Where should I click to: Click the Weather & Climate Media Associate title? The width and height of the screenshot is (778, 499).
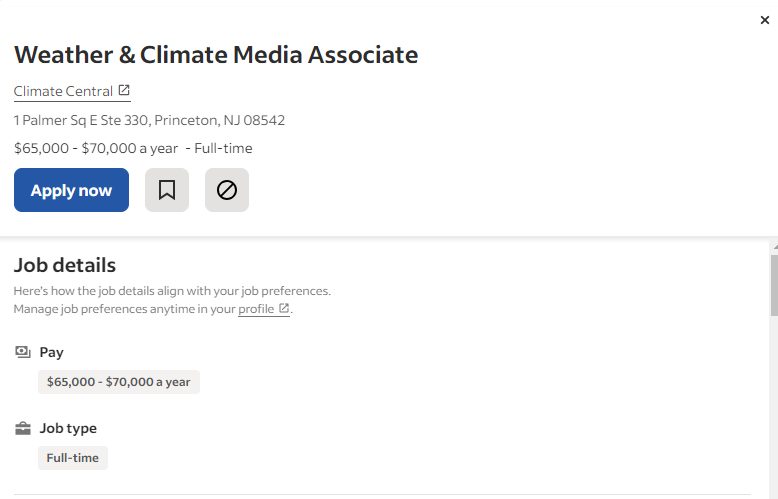pyautogui.click(x=216, y=55)
